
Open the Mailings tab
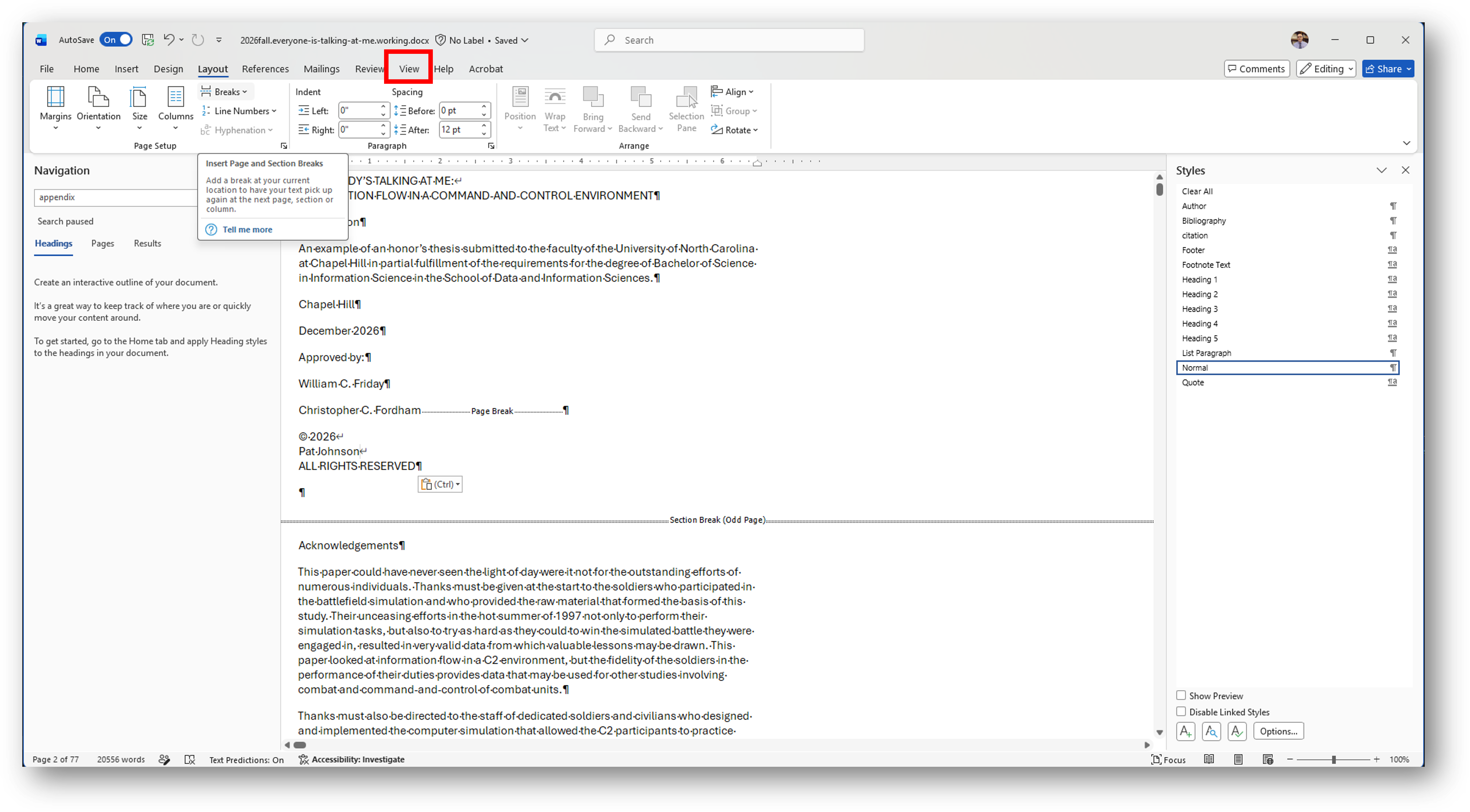(321, 68)
